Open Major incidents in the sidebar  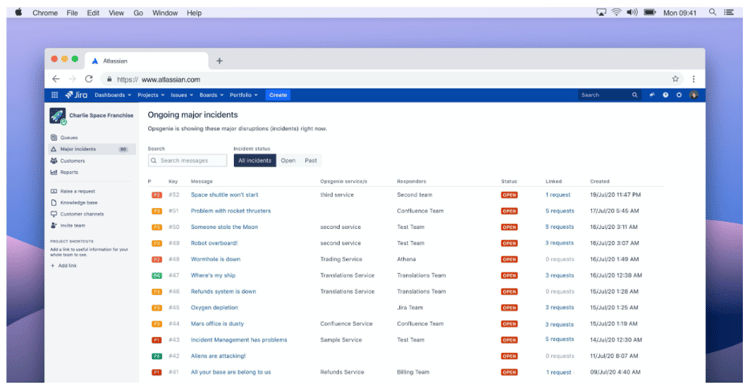pos(92,149)
